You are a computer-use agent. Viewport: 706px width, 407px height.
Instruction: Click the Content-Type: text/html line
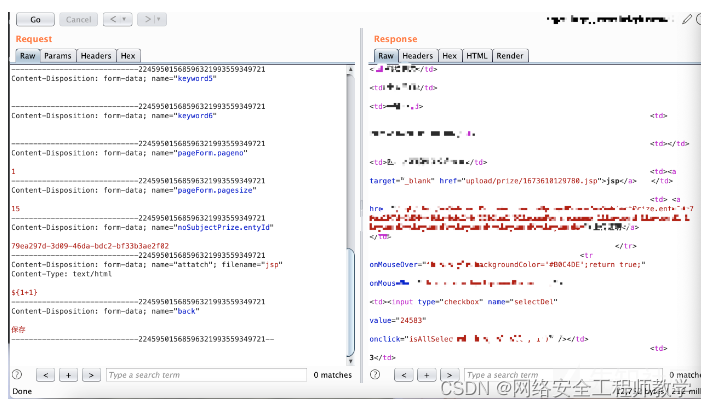point(61,274)
